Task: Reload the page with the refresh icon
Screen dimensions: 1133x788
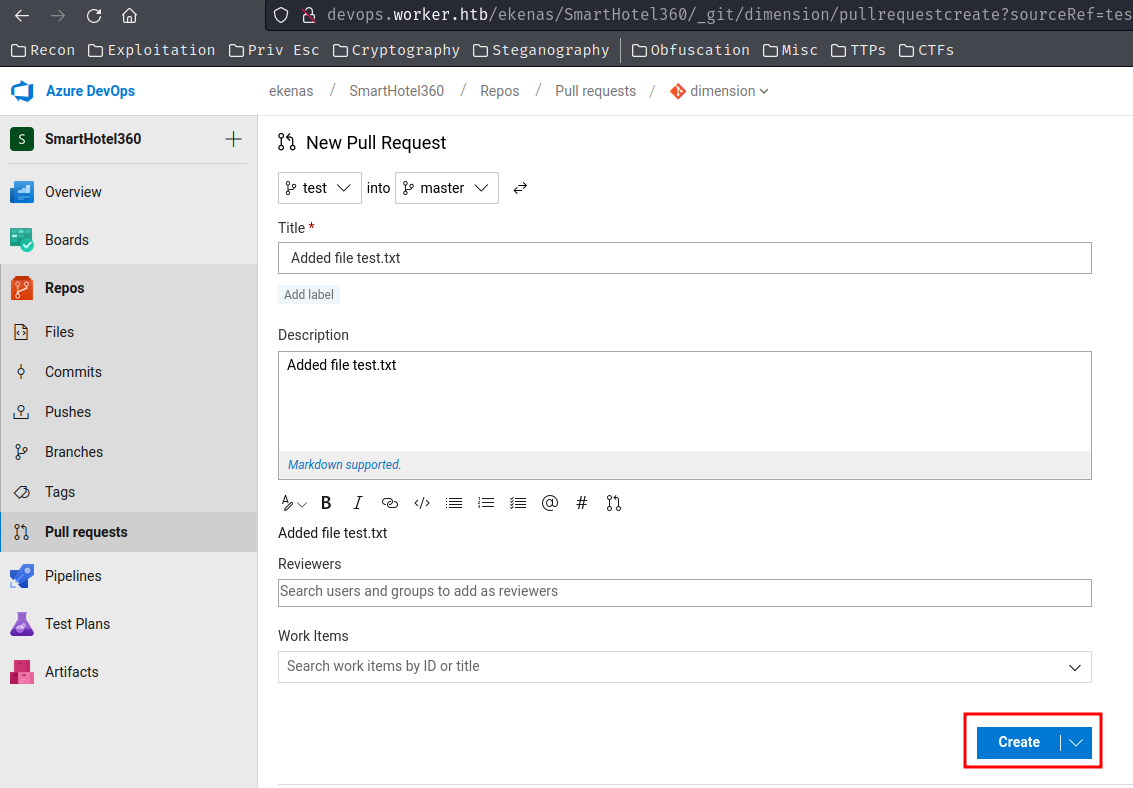Action: coord(94,15)
